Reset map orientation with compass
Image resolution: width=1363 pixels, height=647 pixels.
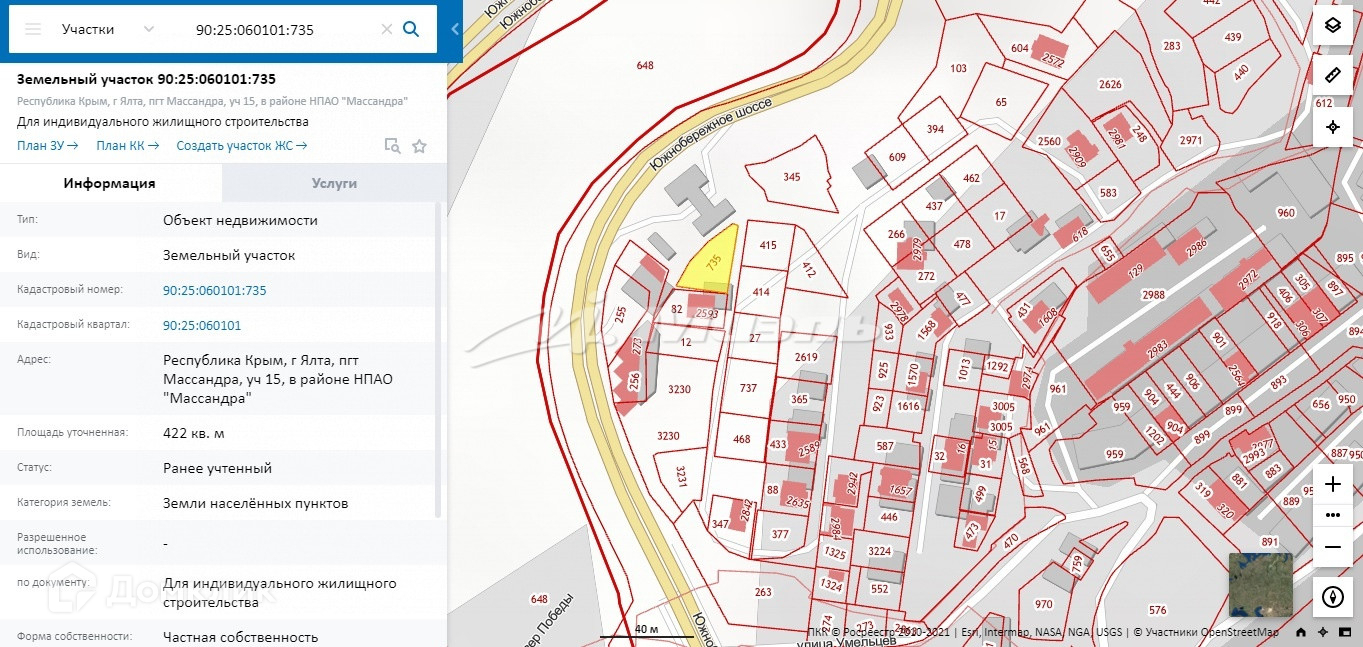coord(1332,597)
